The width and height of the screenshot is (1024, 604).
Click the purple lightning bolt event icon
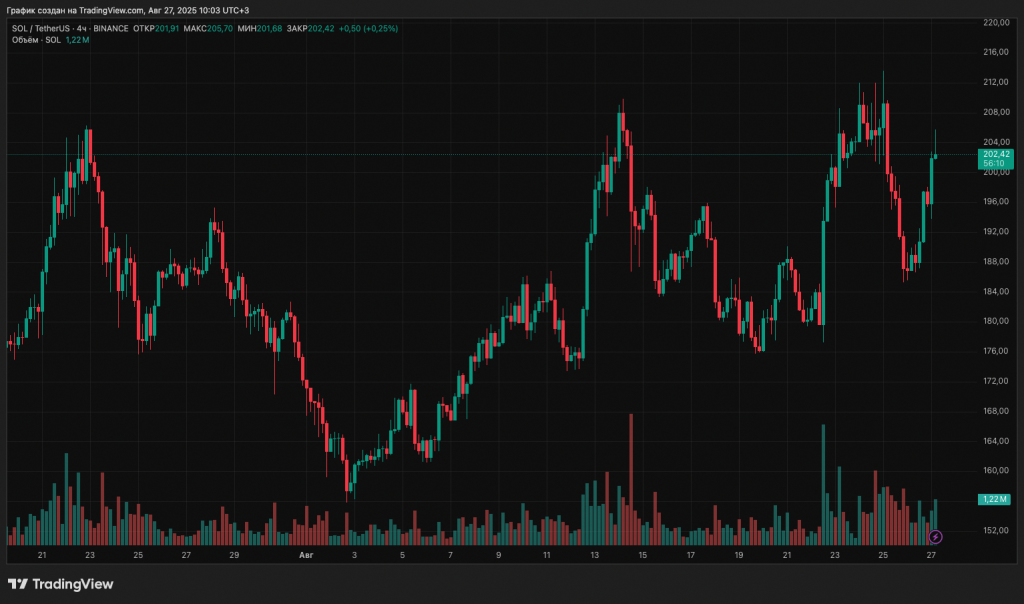point(936,537)
